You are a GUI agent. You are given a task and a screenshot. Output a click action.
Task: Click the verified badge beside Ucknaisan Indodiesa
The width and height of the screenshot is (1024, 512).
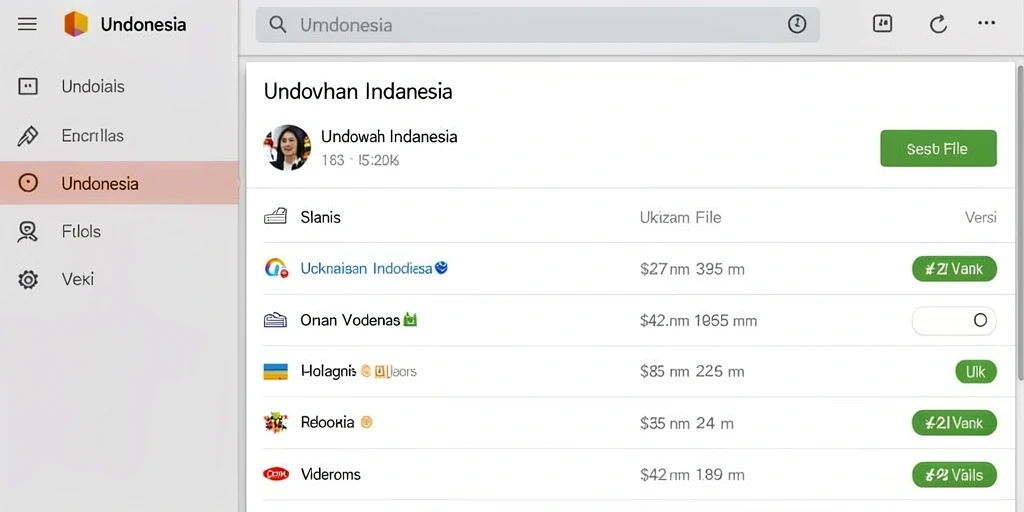pos(441,267)
